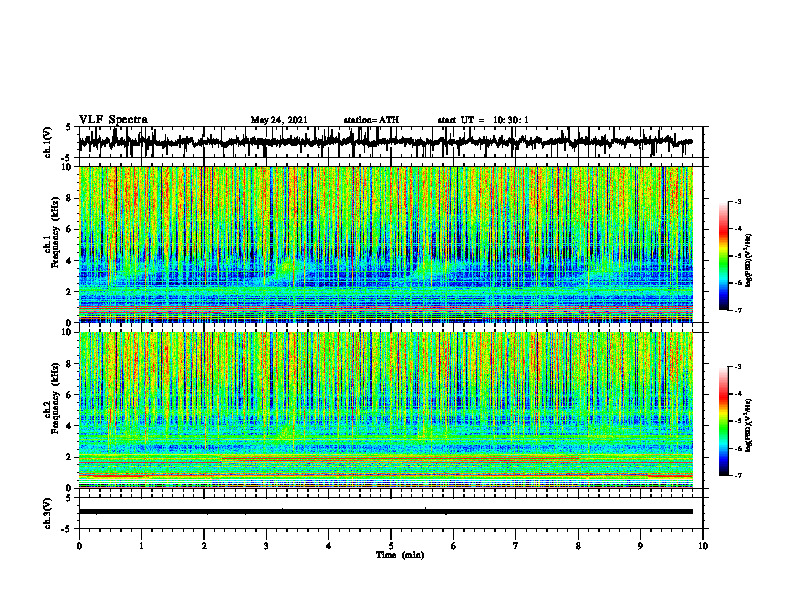Click the "8" tick on the Time axis
The height and width of the screenshot is (612, 792).
(578, 546)
